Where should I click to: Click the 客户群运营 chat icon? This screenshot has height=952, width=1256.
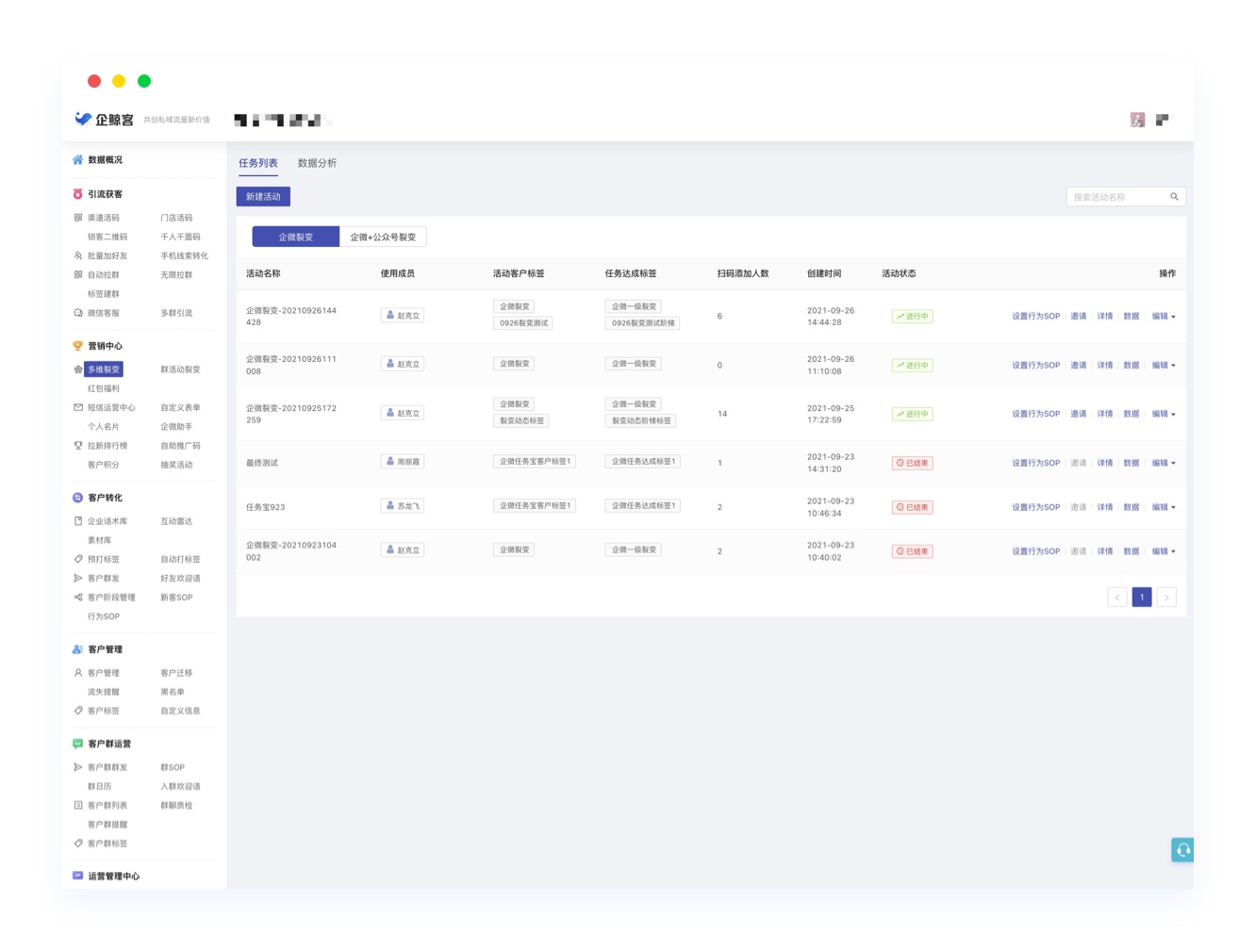77,744
